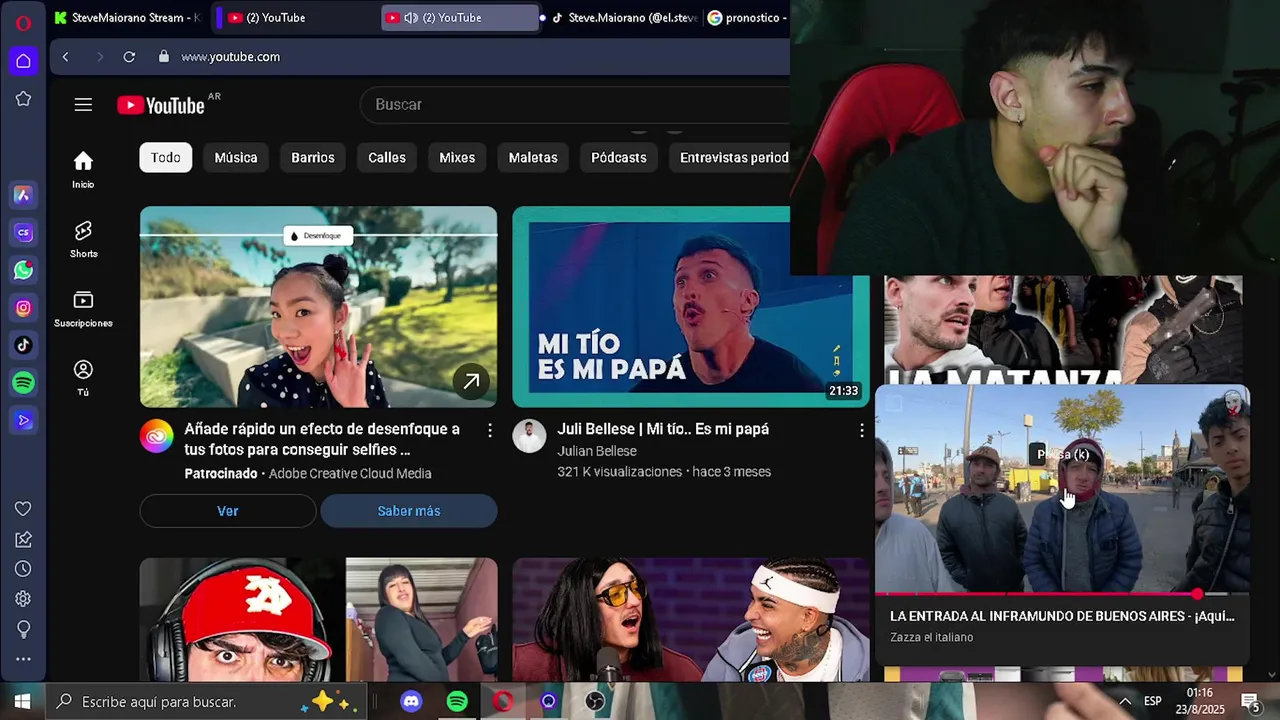The height and width of the screenshot is (720, 1280).
Task: Open the Windows notification center icon
Action: pyautogui.click(x=1250, y=702)
